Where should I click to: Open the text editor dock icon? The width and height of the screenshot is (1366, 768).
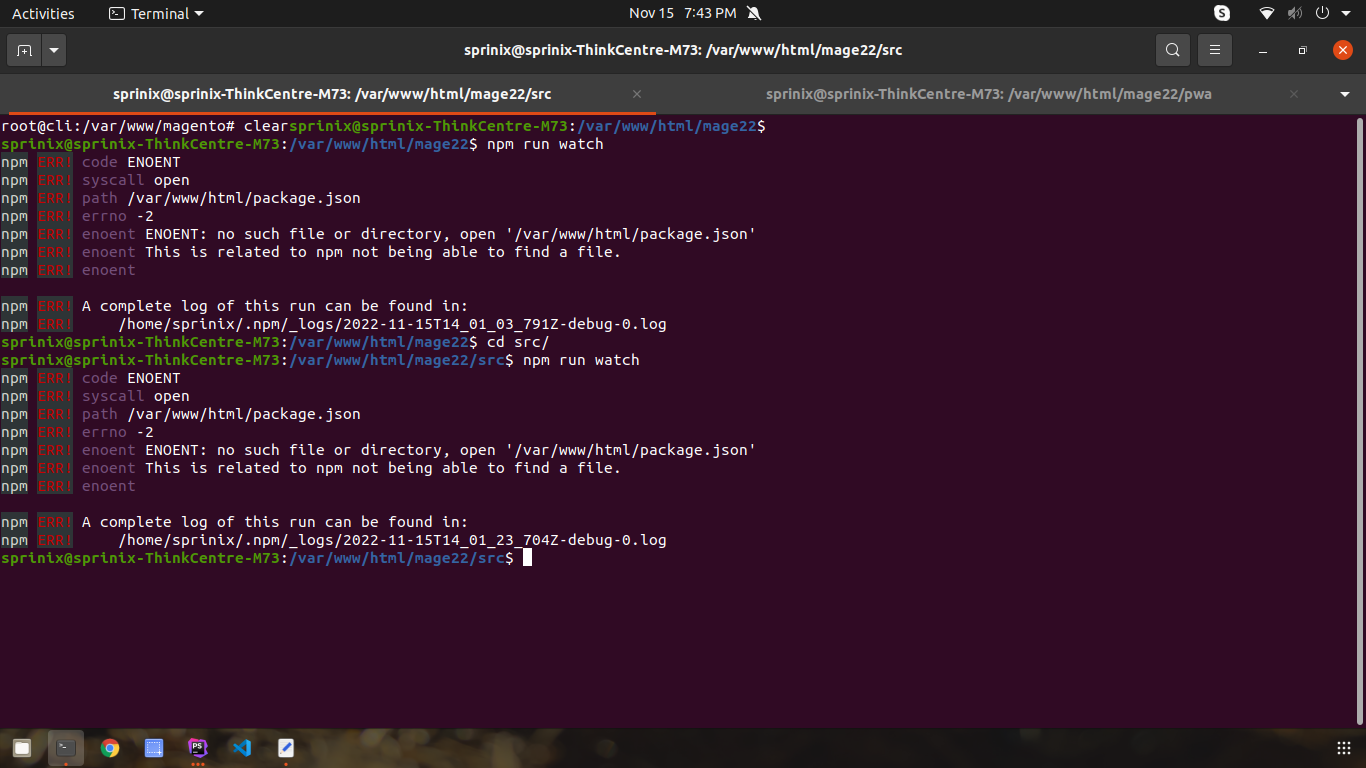285,747
